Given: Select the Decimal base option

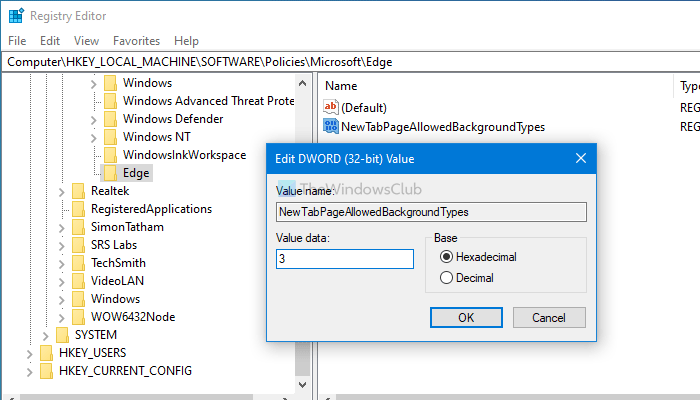Looking at the screenshot, I should pos(467,278).
